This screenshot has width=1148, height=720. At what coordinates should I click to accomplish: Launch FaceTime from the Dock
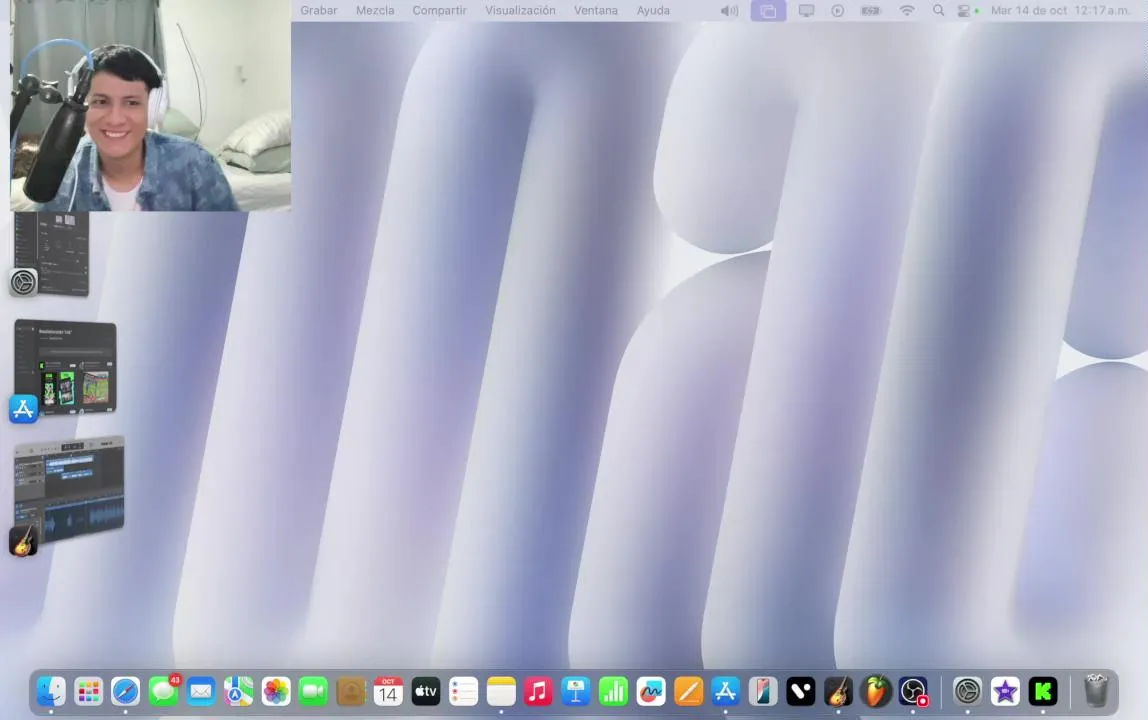point(313,691)
